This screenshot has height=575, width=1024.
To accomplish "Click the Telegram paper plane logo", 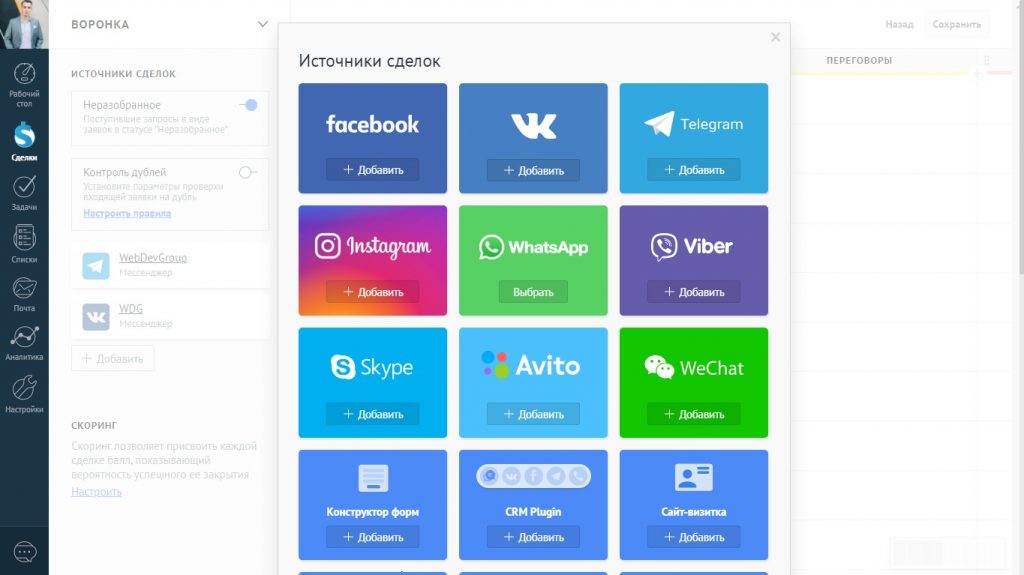I will (659, 123).
